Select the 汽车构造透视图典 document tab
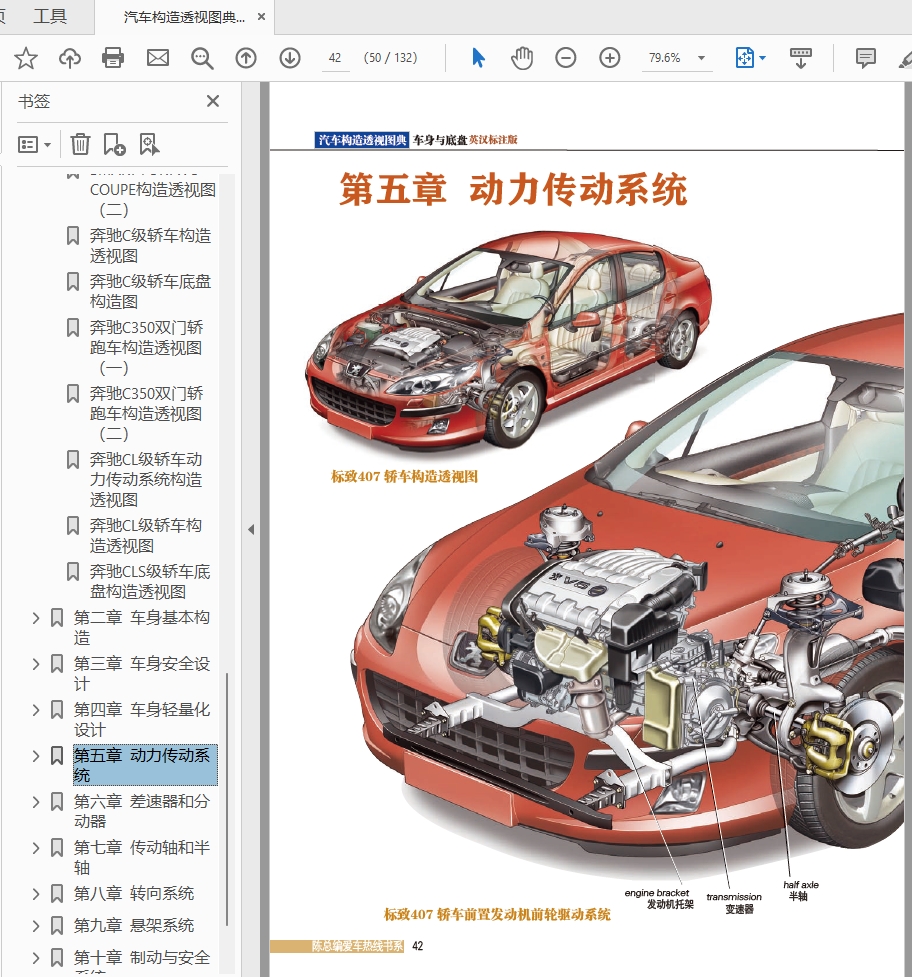The image size is (912, 977). (x=184, y=17)
